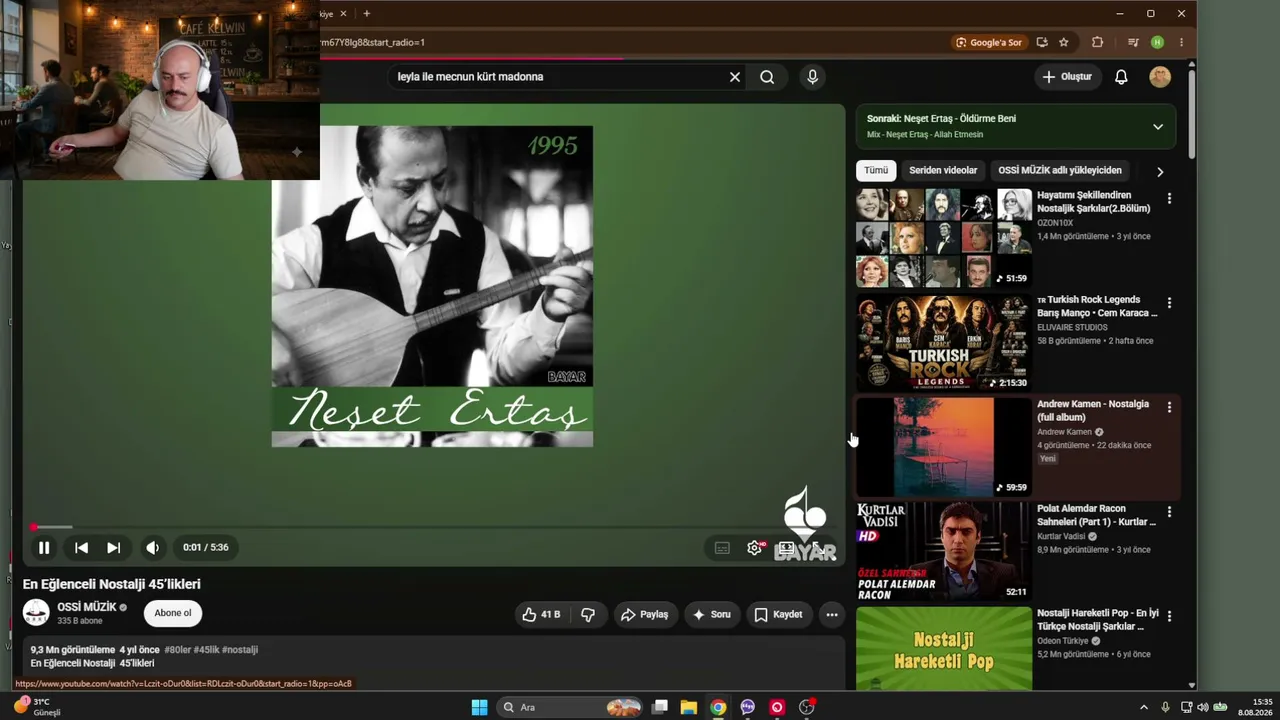Open the OZON10X channel link
Viewport: 1280px width, 720px height.
[x=1055, y=223]
